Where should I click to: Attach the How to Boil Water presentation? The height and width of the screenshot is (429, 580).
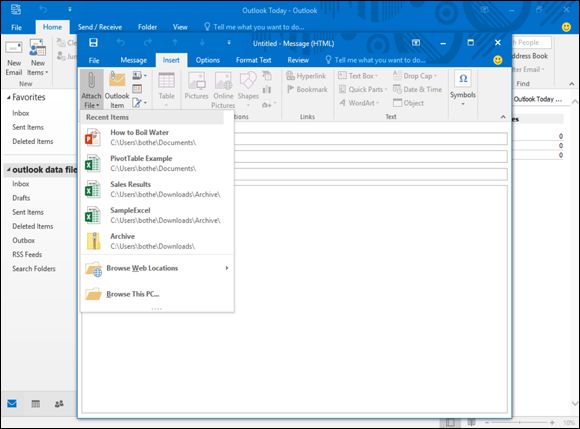[x=157, y=137]
